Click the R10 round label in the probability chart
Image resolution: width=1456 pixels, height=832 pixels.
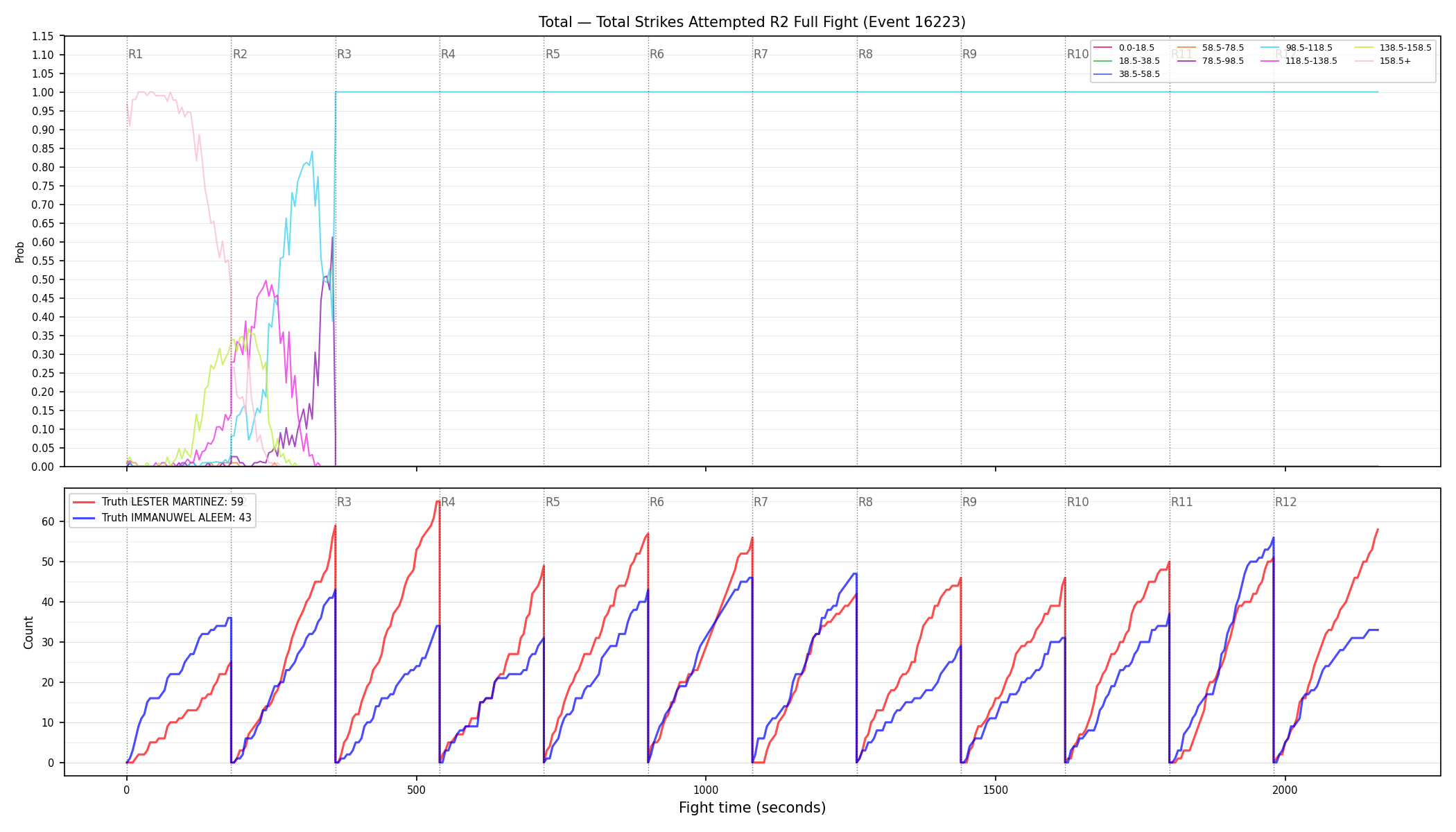[1077, 54]
